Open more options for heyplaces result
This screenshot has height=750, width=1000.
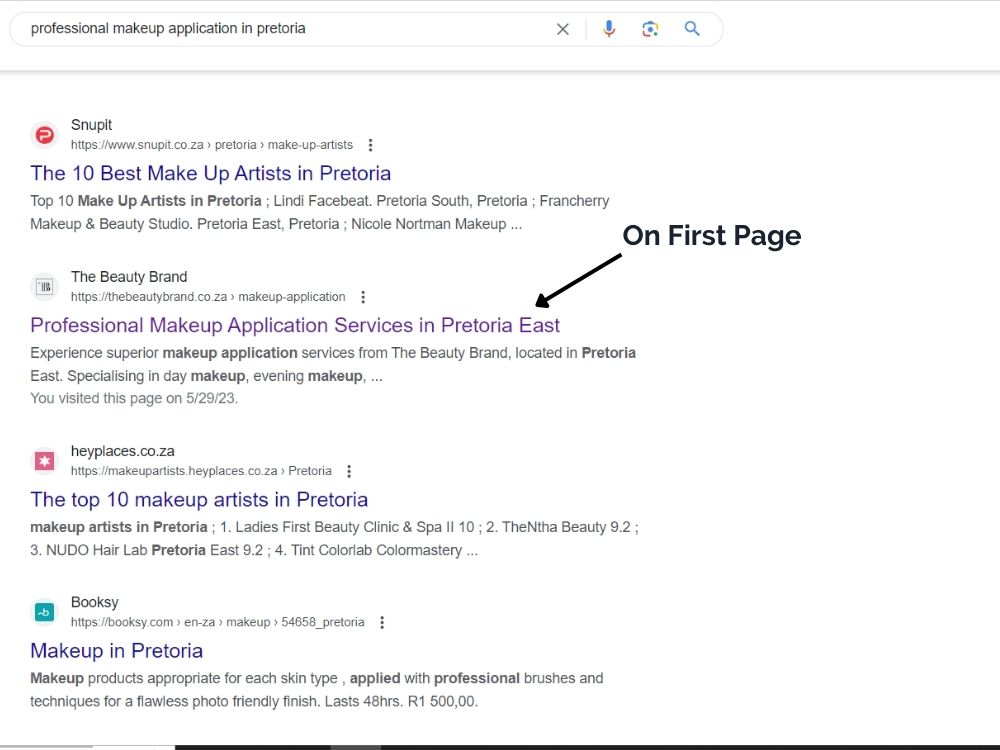pyautogui.click(x=349, y=471)
